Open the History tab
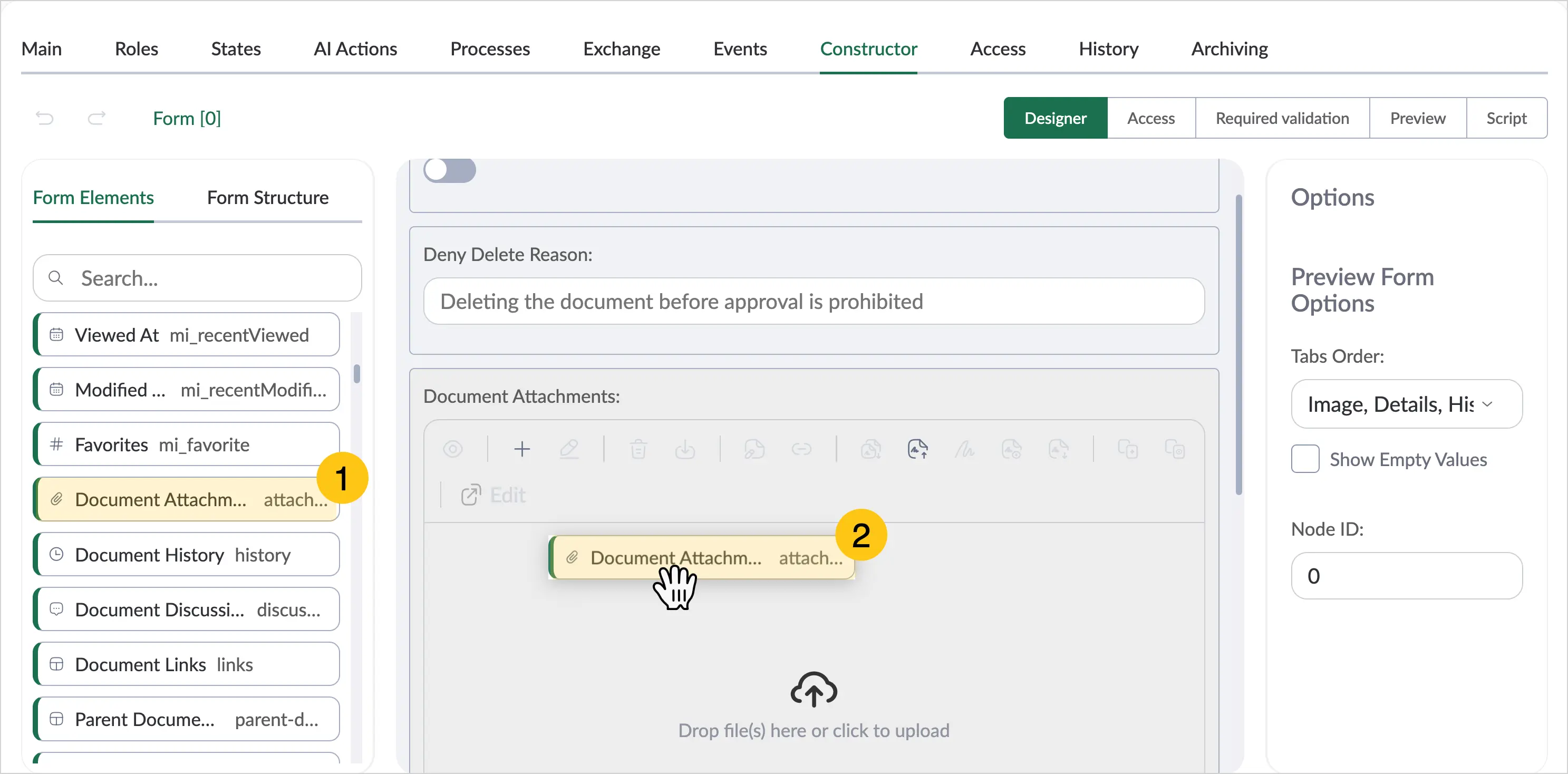1568x774 pixels. click(1108, 49)
